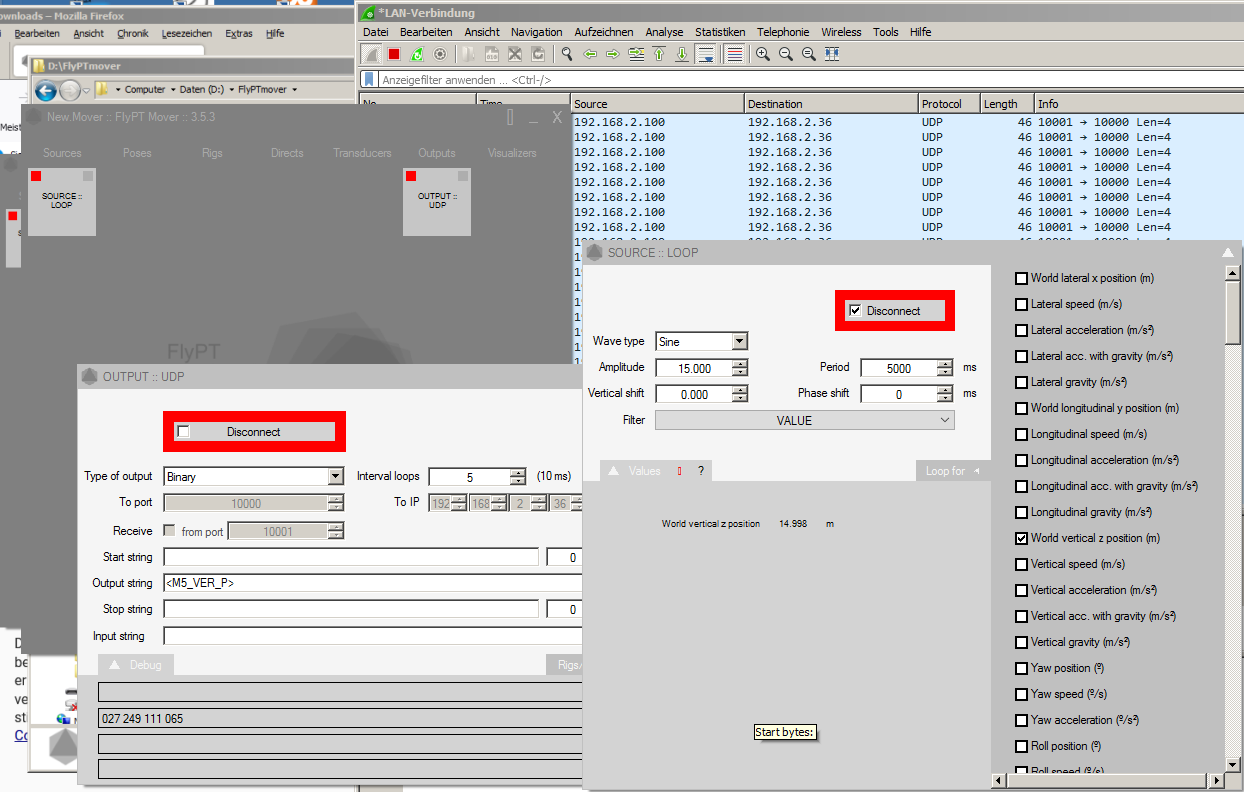The image size is (1244, 792).
Task: Click the ? help button beside Values
Action: [x=701, y=471]
